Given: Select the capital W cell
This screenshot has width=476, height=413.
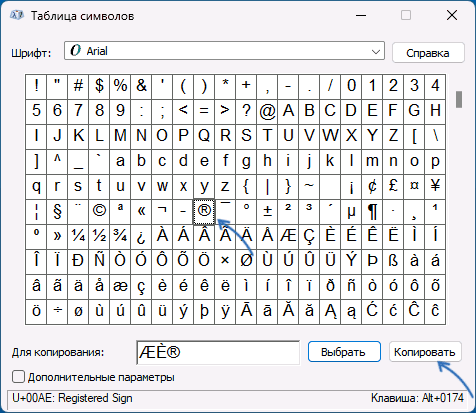Looking at the screenshot, I should [330, 137].
